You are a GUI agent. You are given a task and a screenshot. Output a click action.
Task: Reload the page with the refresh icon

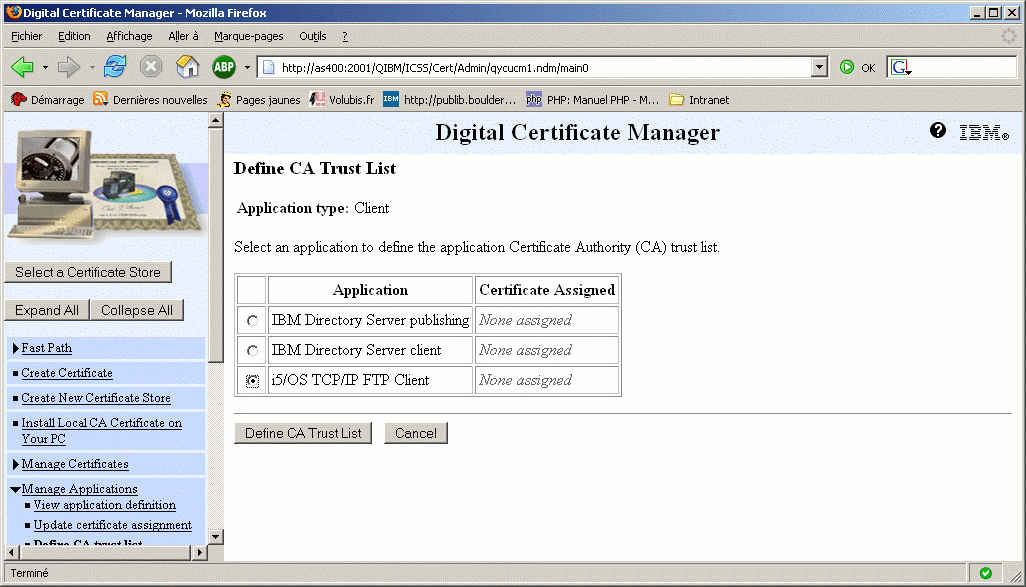pos(115,67)
